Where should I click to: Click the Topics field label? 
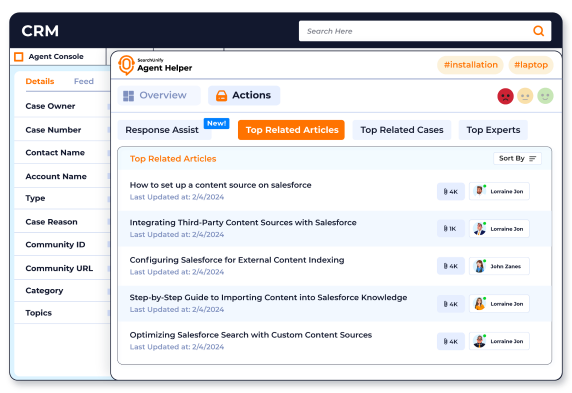39,313
